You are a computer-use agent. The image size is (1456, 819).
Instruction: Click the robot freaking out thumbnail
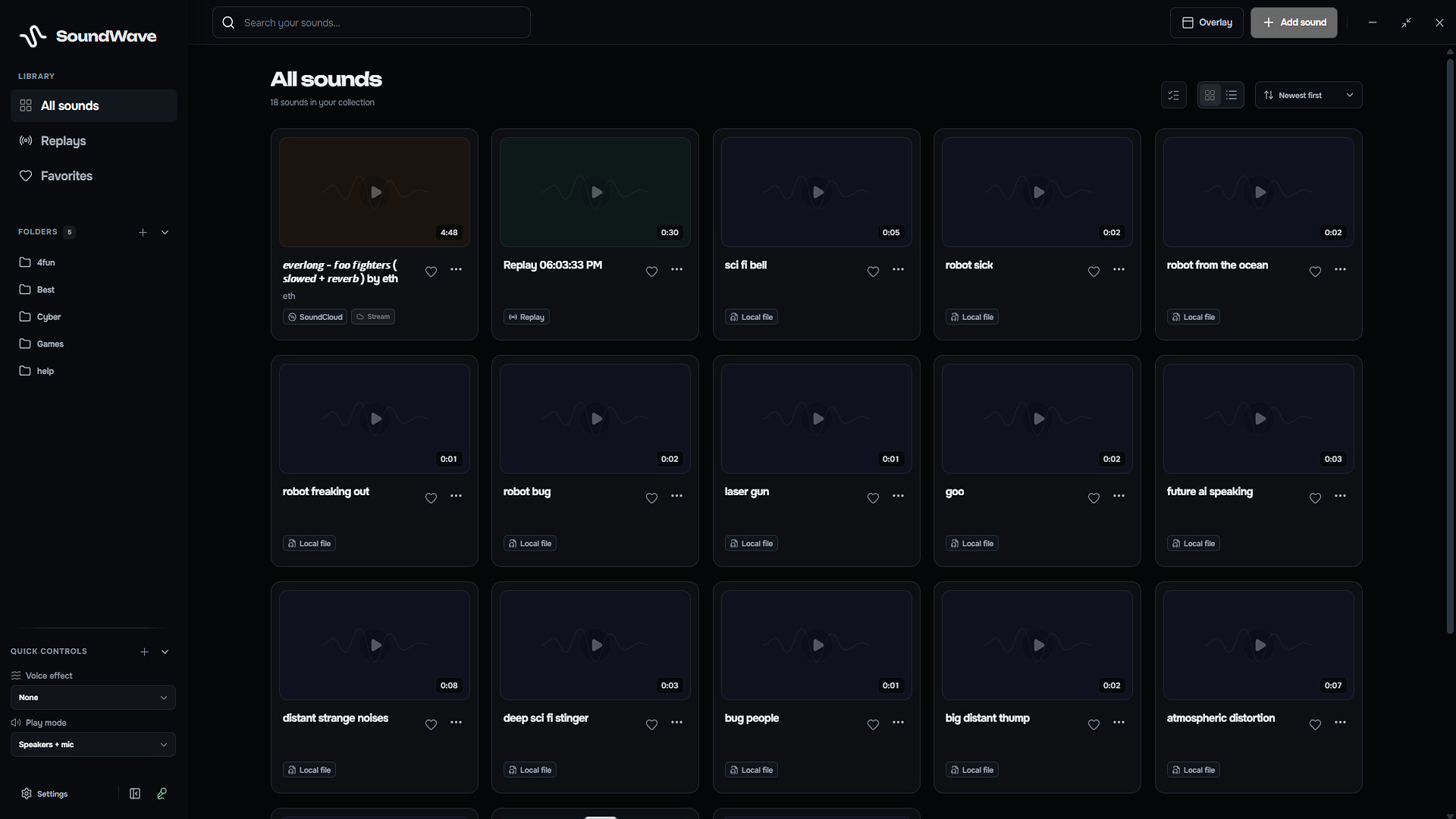point(375,419)
